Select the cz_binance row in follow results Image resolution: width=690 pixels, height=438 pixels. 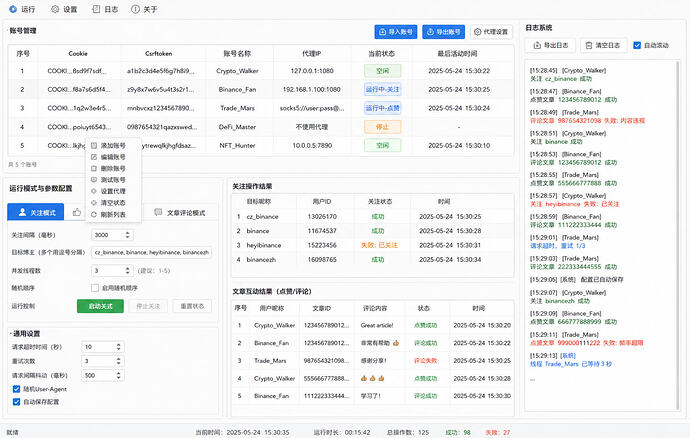pos(372,217)
